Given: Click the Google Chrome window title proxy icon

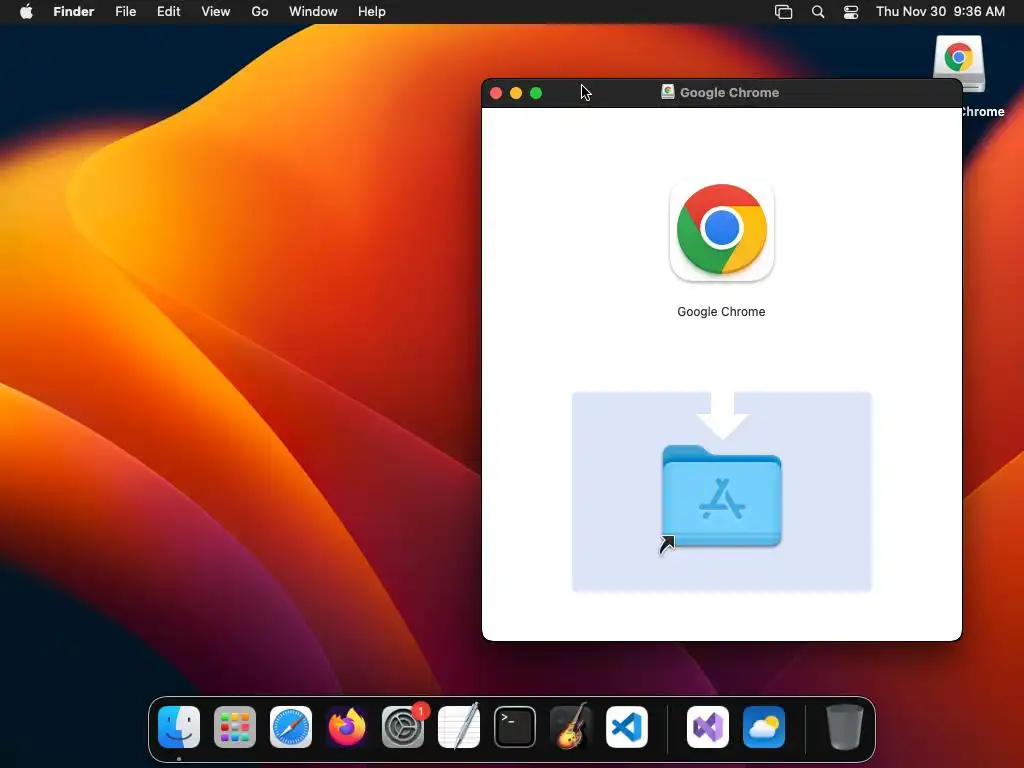Looking at the screenshot, I should pos(667,92).
